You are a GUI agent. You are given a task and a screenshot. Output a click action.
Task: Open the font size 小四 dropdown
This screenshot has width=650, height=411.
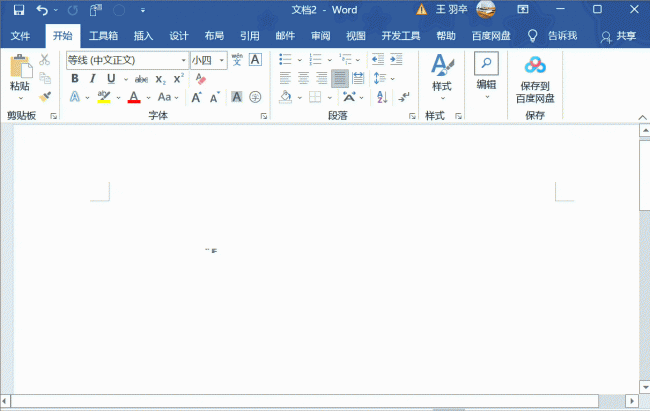(222, 61)
